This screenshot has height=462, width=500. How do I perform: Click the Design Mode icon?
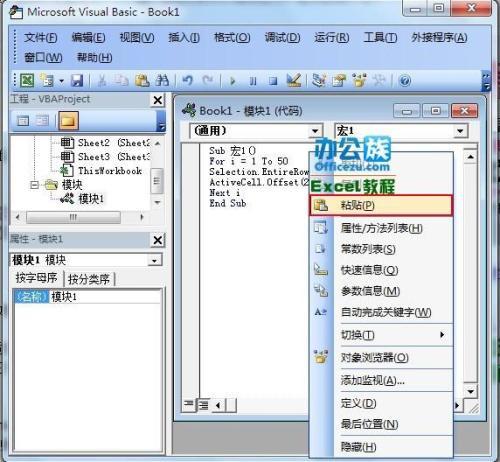[294, 80]
